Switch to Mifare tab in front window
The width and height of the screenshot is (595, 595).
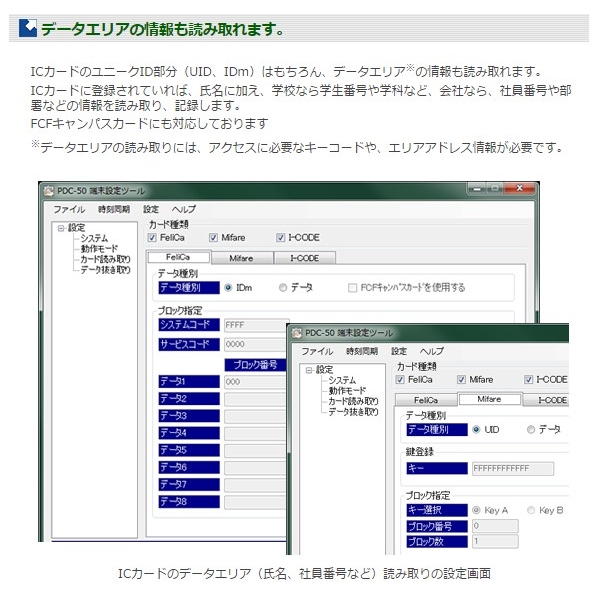[x=489, y=399]
